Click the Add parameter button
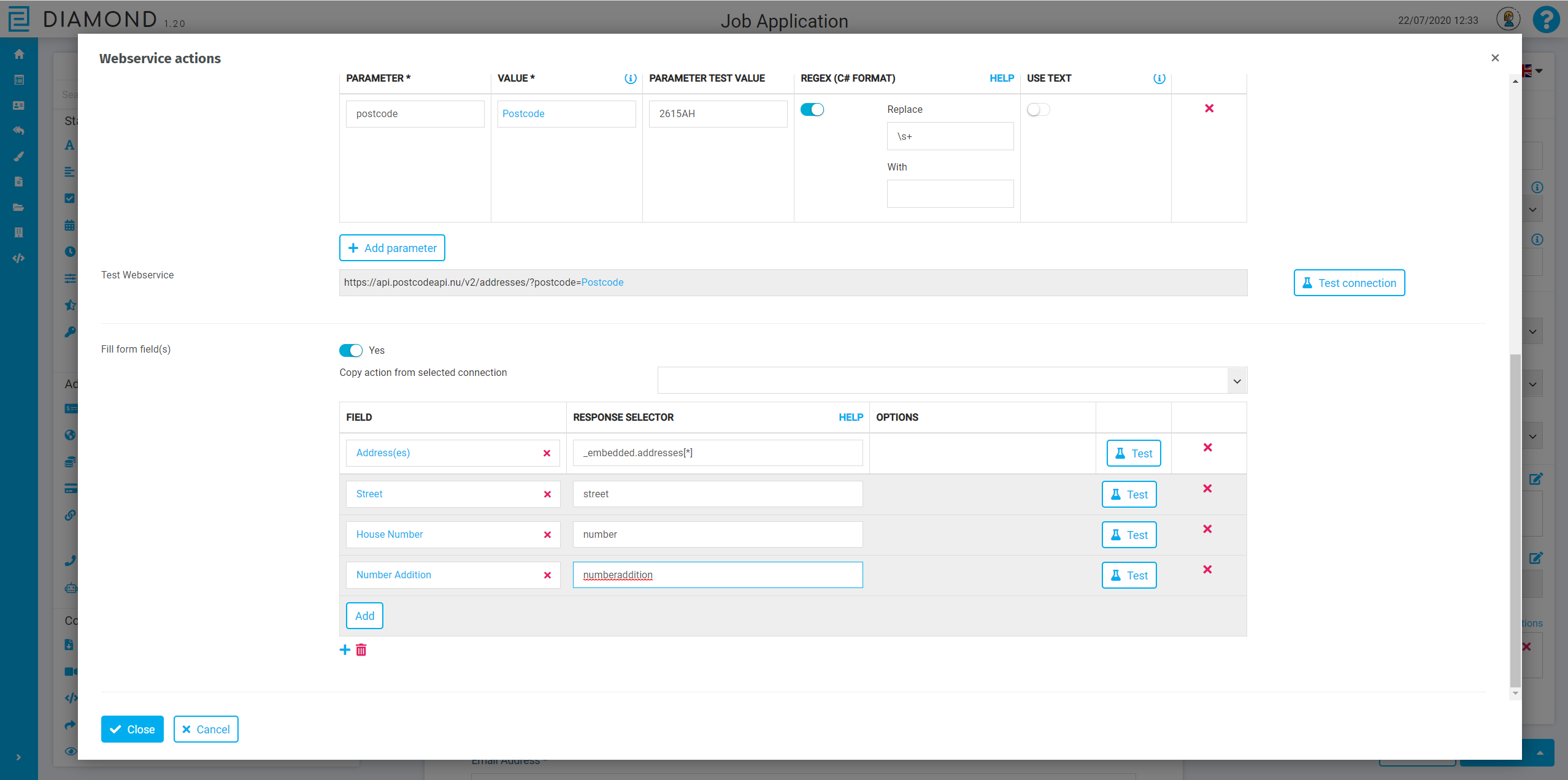Screen dimensions: 1568x780 tap(392, 248)
